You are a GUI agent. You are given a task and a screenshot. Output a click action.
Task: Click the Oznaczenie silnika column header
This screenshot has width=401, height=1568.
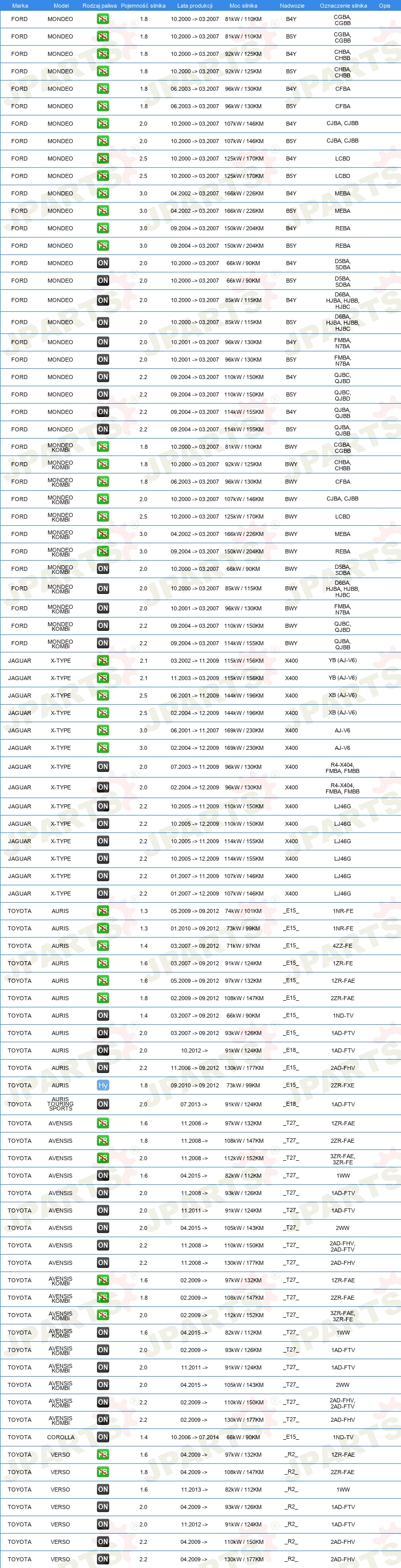pos(343,6)
